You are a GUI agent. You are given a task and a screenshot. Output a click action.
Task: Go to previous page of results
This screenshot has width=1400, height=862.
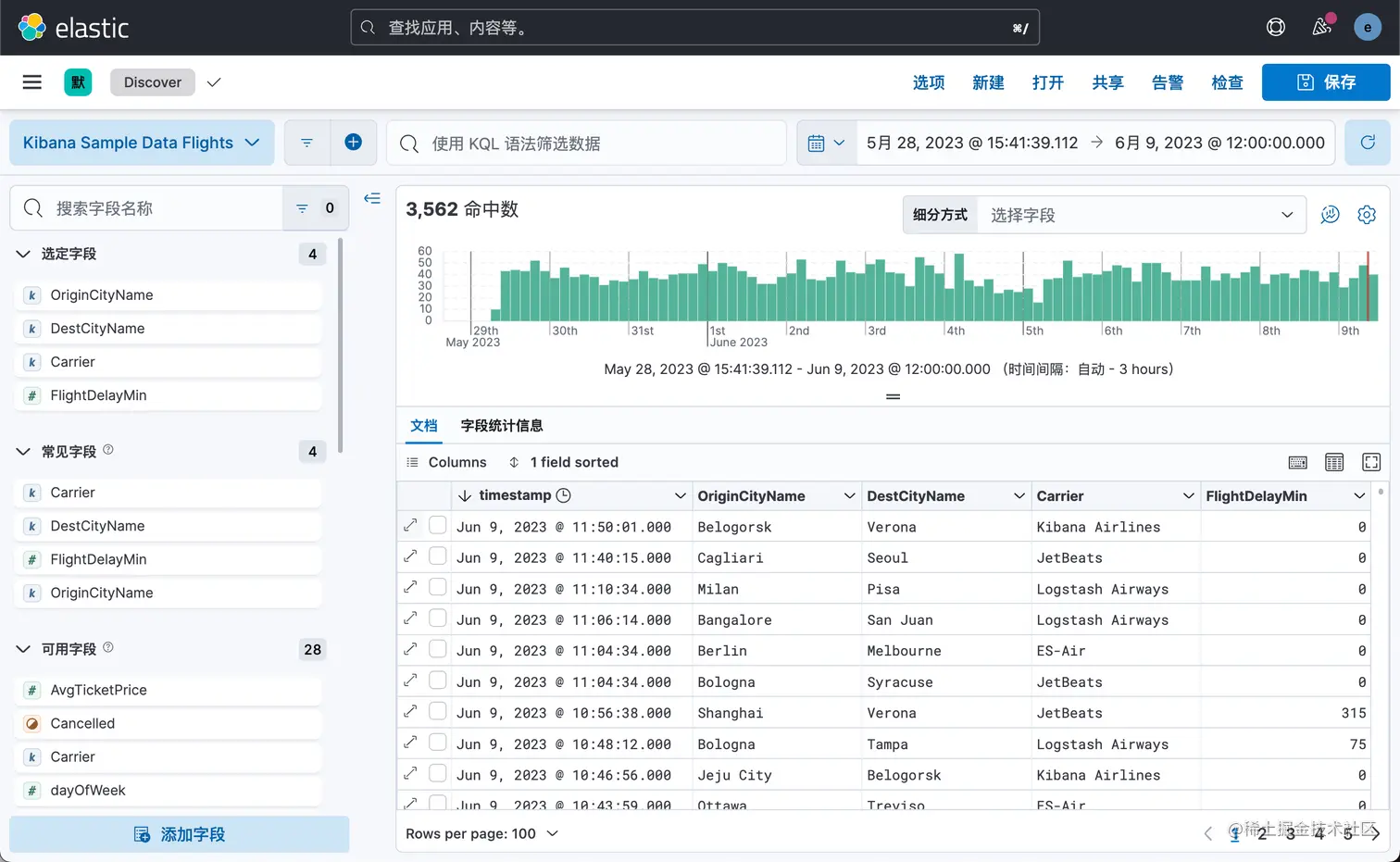pyautogui.click(x=1207, y=833)
